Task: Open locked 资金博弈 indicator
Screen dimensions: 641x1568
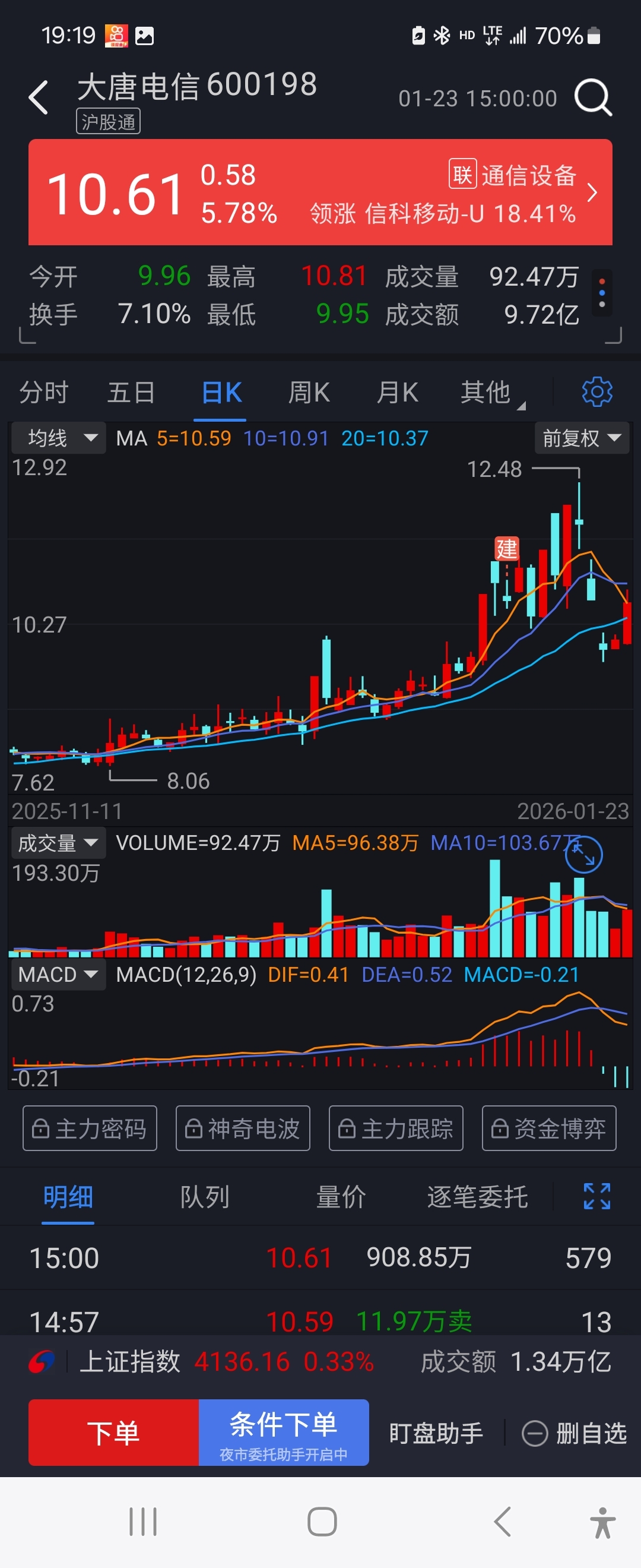Action: tap(549, 1128)
